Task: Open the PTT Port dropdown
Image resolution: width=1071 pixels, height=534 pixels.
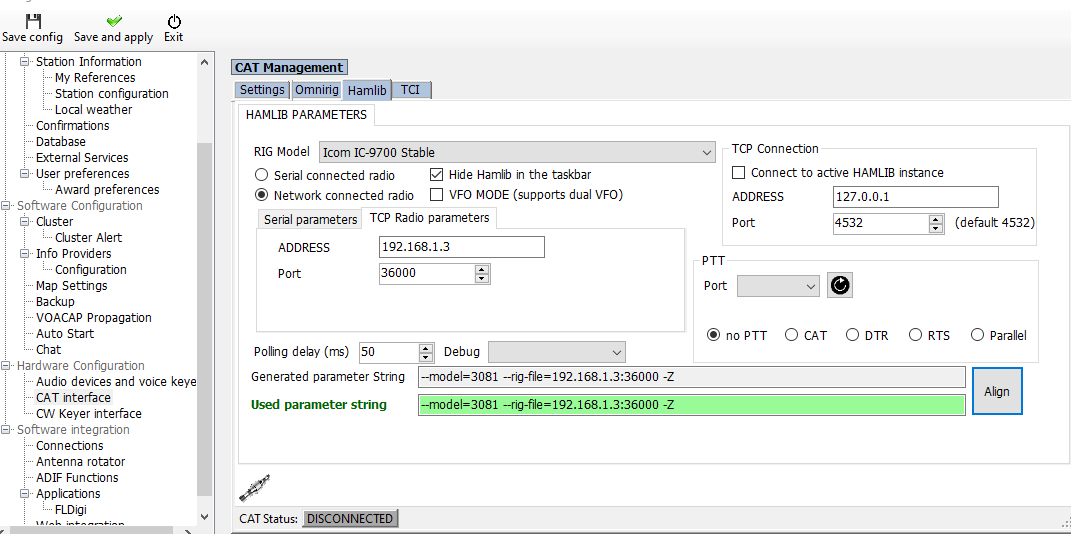Action: [779, 286]
